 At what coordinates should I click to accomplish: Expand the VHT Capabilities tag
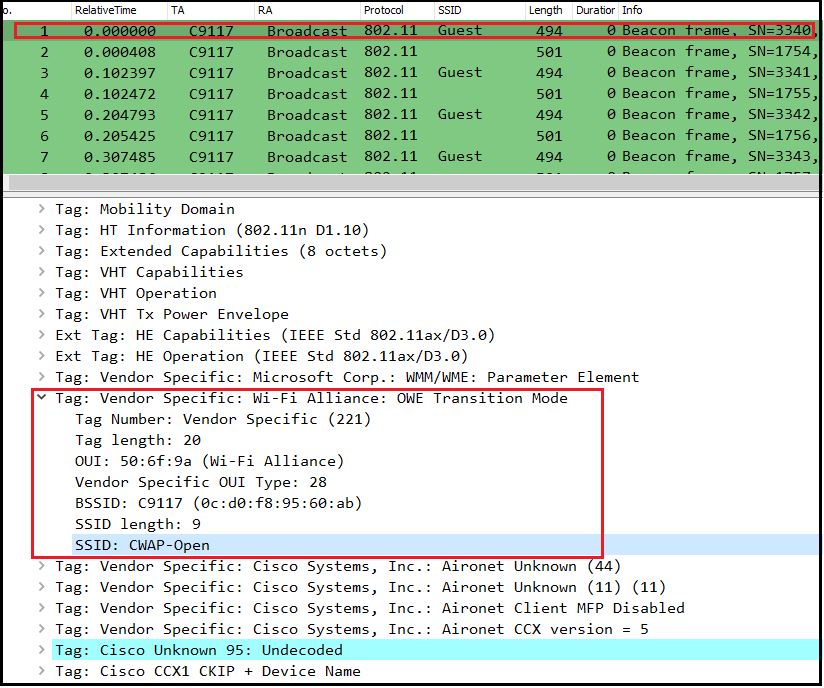click(x=40, y=272)
